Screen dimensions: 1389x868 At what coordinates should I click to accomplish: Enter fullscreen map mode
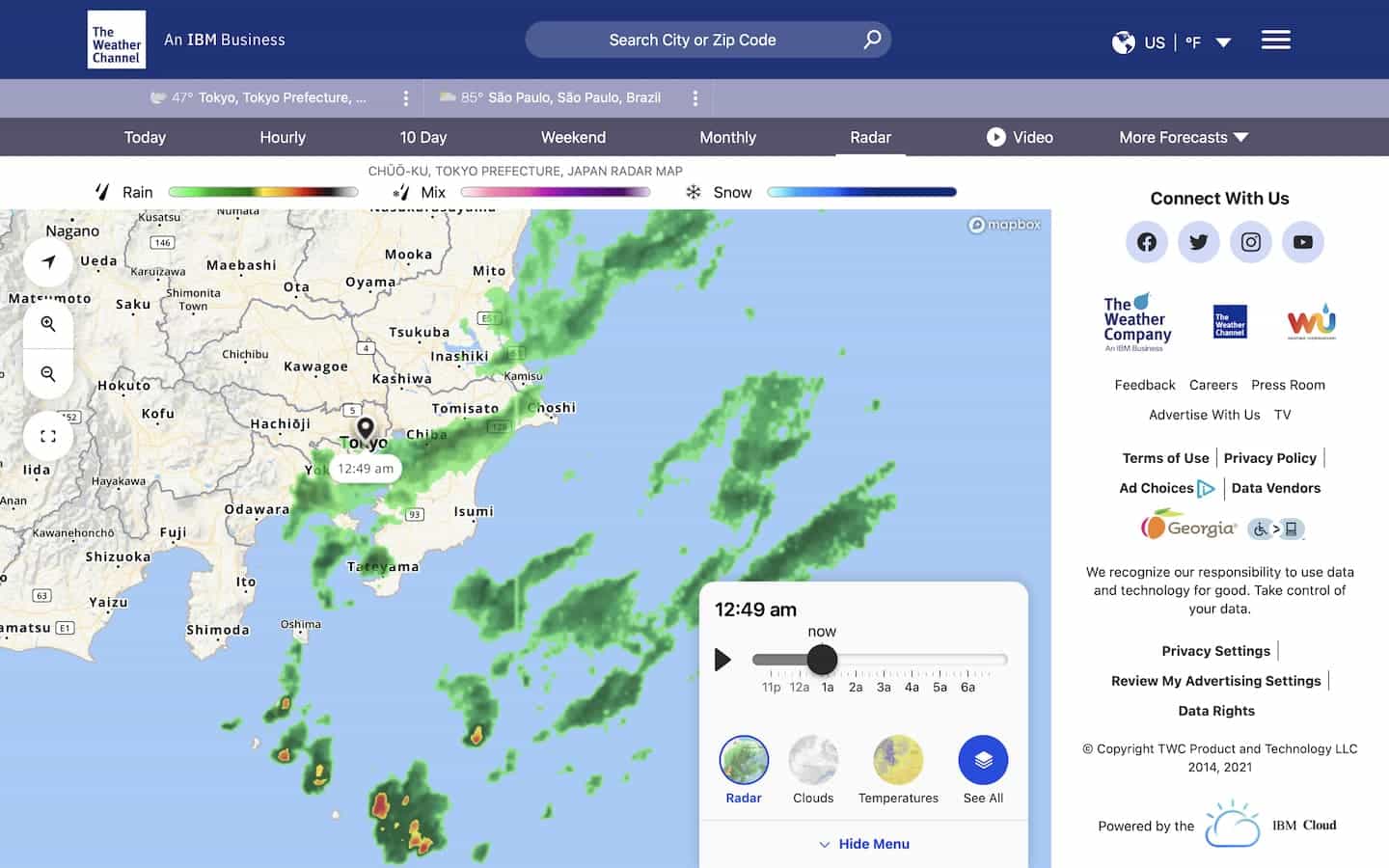click(x=48, y=436)
